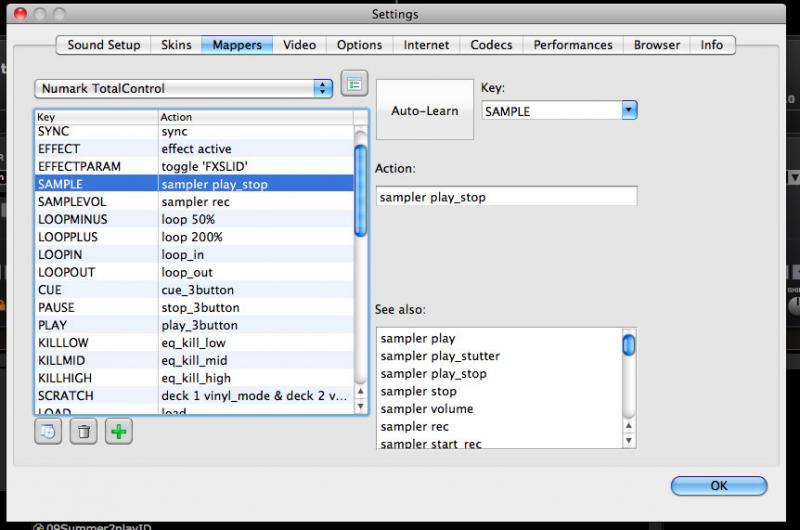Open the Skins tab
The width and height of the screenshot is (800, 530).
176,45
